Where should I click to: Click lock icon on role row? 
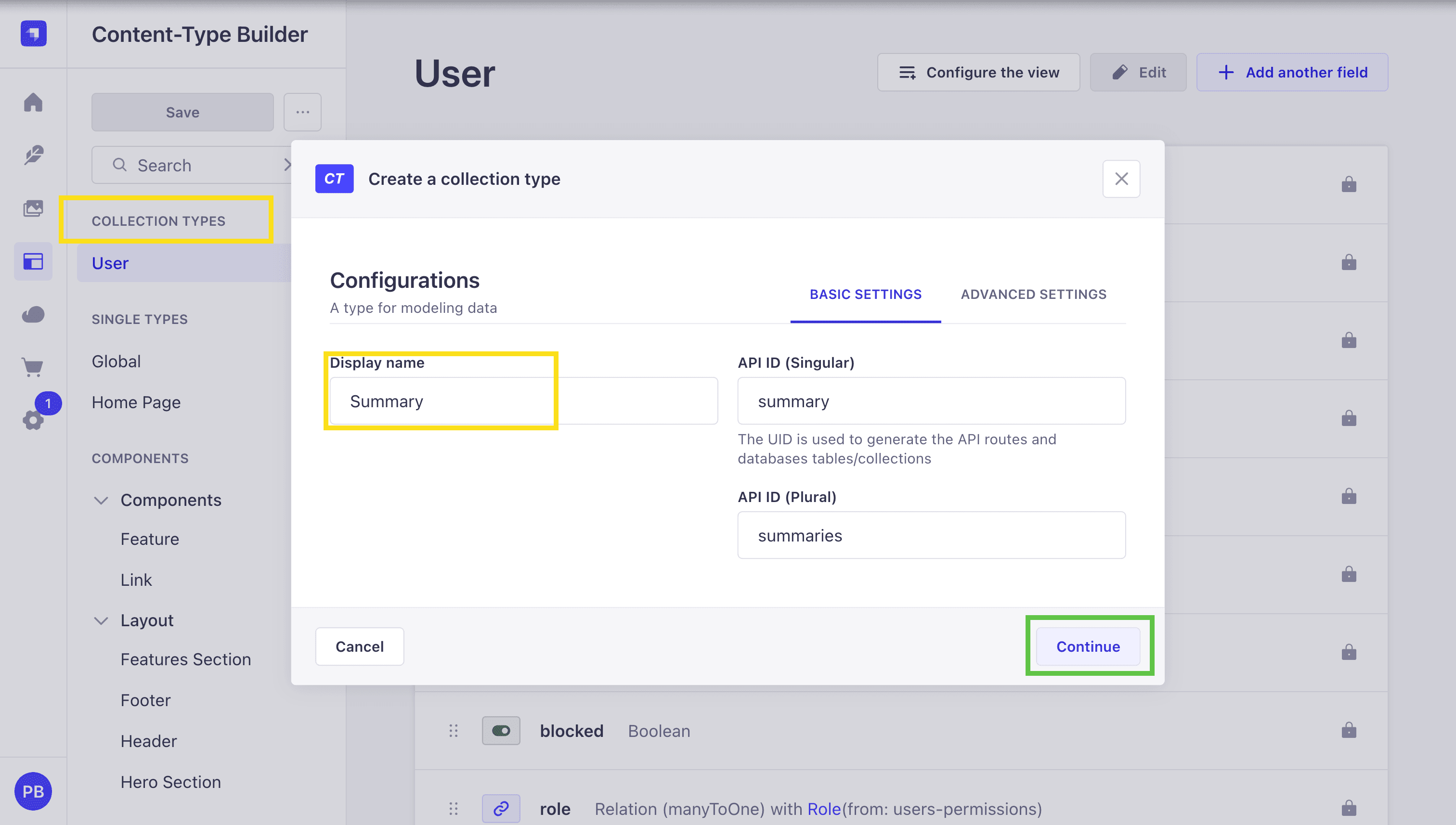[x=1349, y=808]
